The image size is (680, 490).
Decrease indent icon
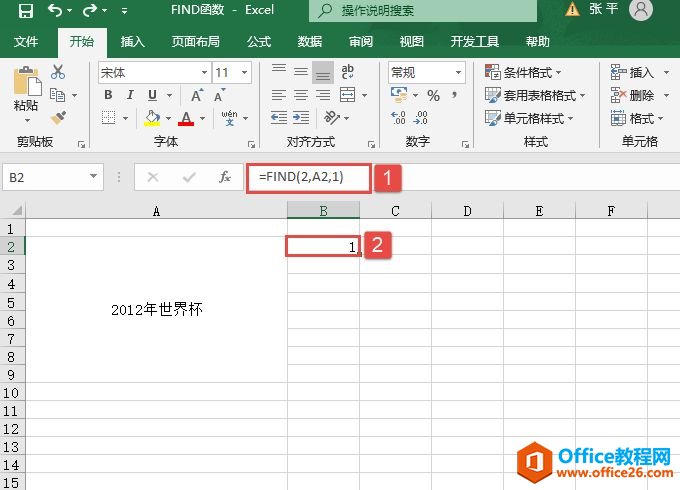(x=279, y=118)
